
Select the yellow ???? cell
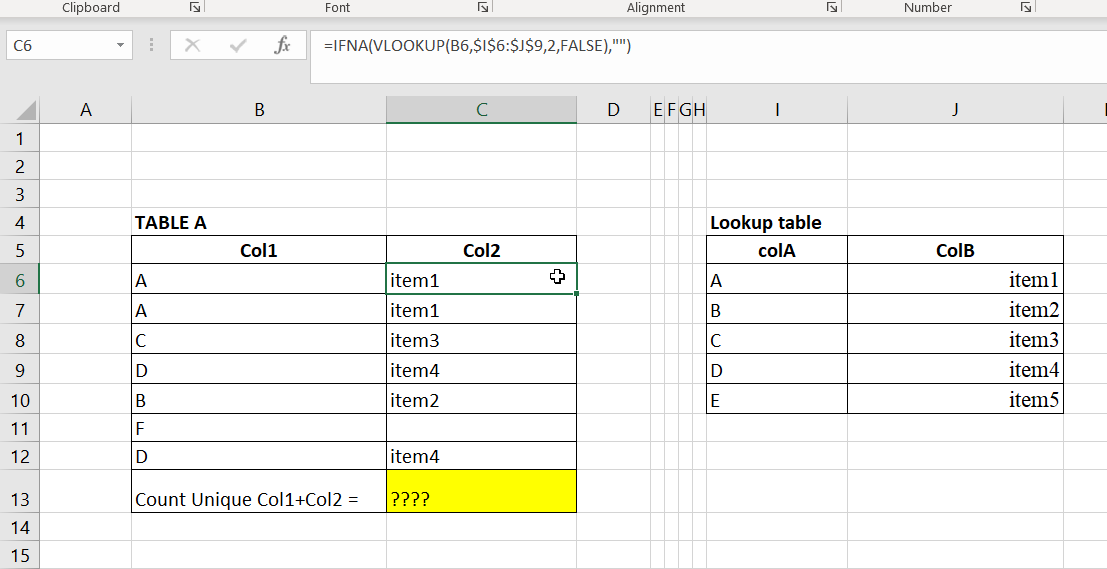(x=481, y=491)
